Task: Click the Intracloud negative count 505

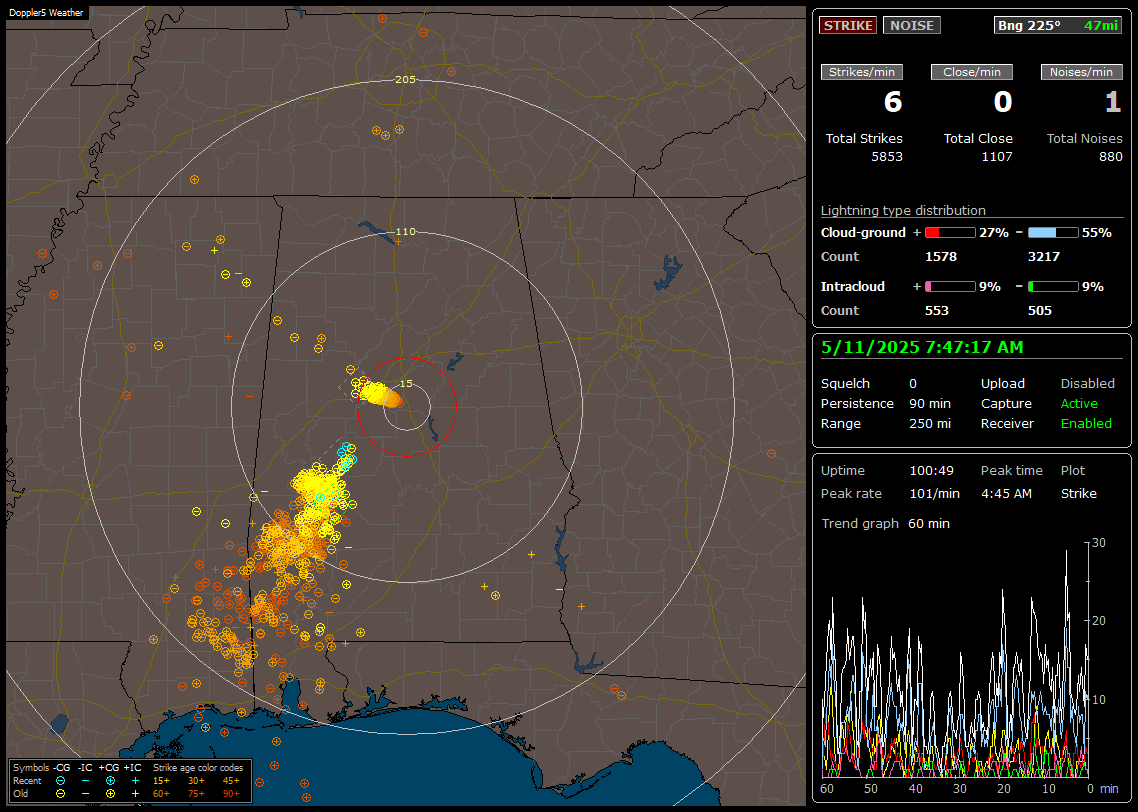Action: pos(1039,311)
